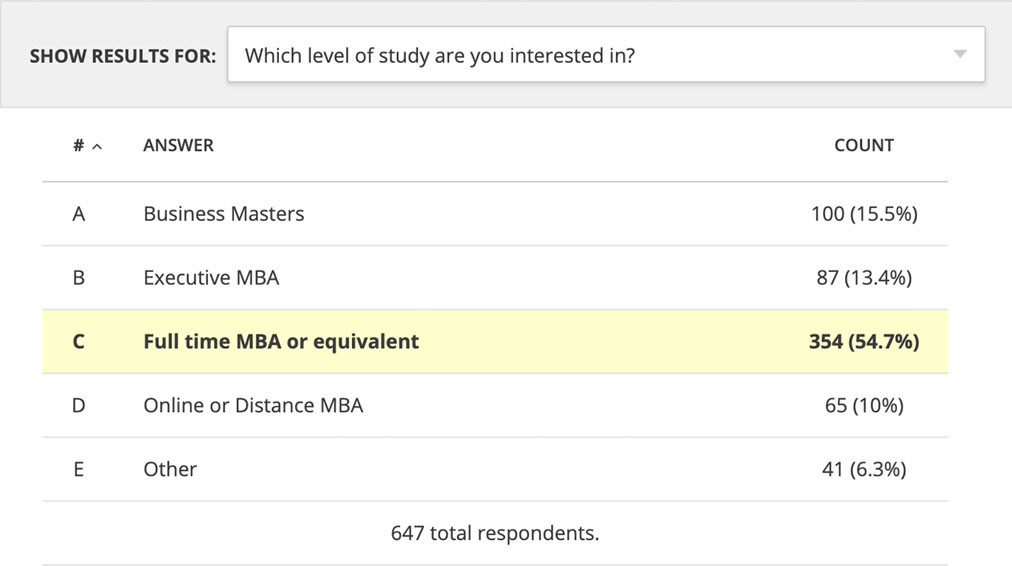This screenshot has width=1012, height=566.
Task: Select the question dropdown field text
Action: click(440, 56)
